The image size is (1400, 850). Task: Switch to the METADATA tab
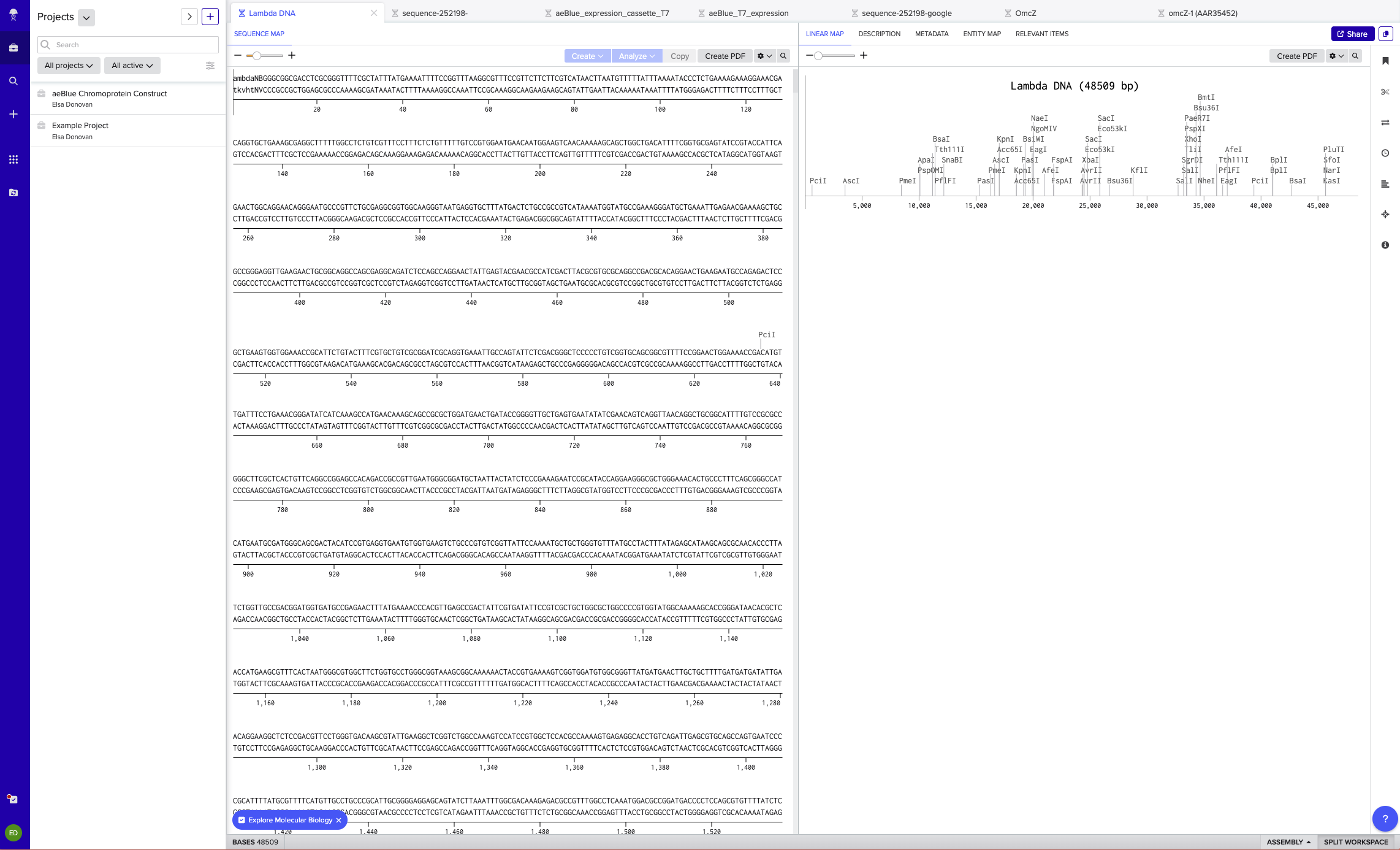[931, 34]
